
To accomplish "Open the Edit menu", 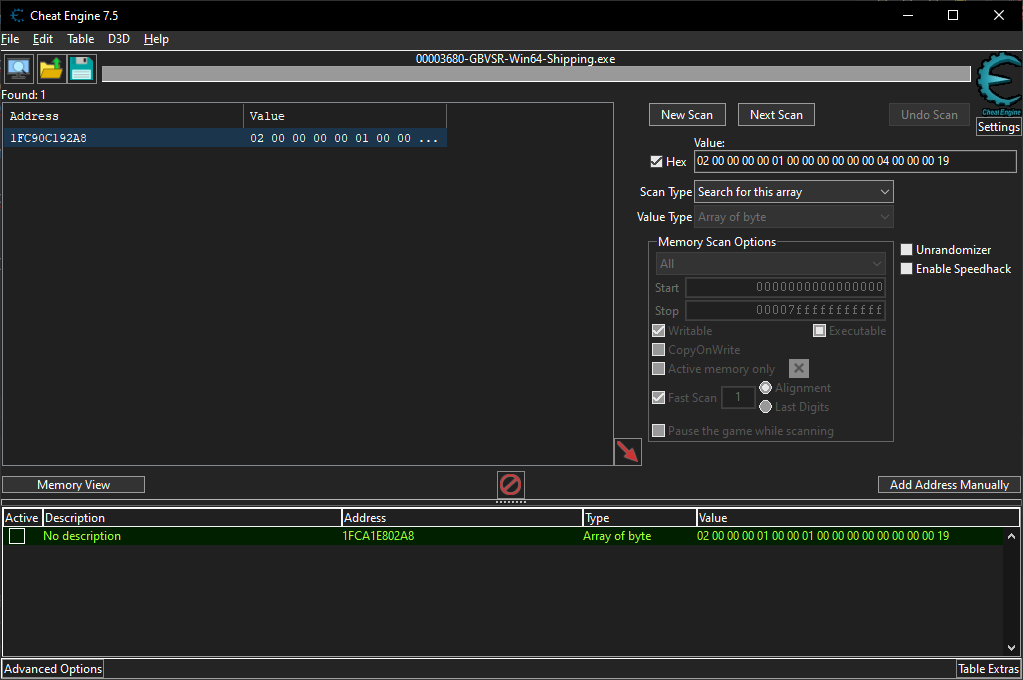I will coord(43,39).
